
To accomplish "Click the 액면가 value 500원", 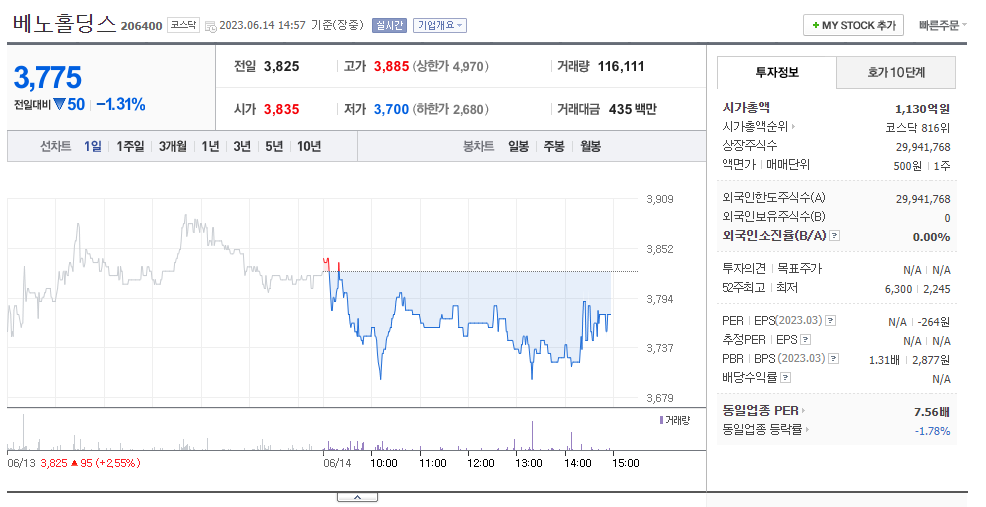I will click(907, 166).
